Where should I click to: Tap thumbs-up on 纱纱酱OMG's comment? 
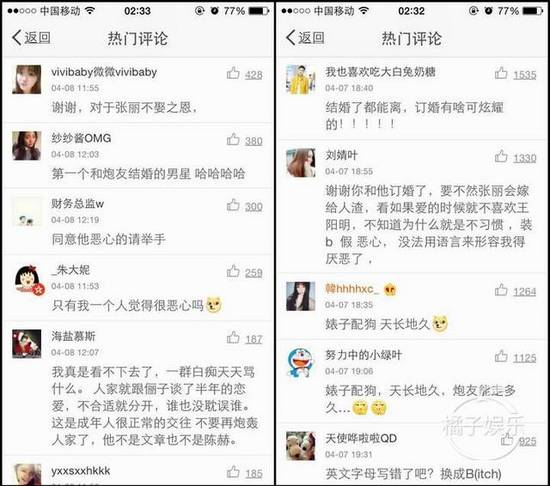point(233,139)
